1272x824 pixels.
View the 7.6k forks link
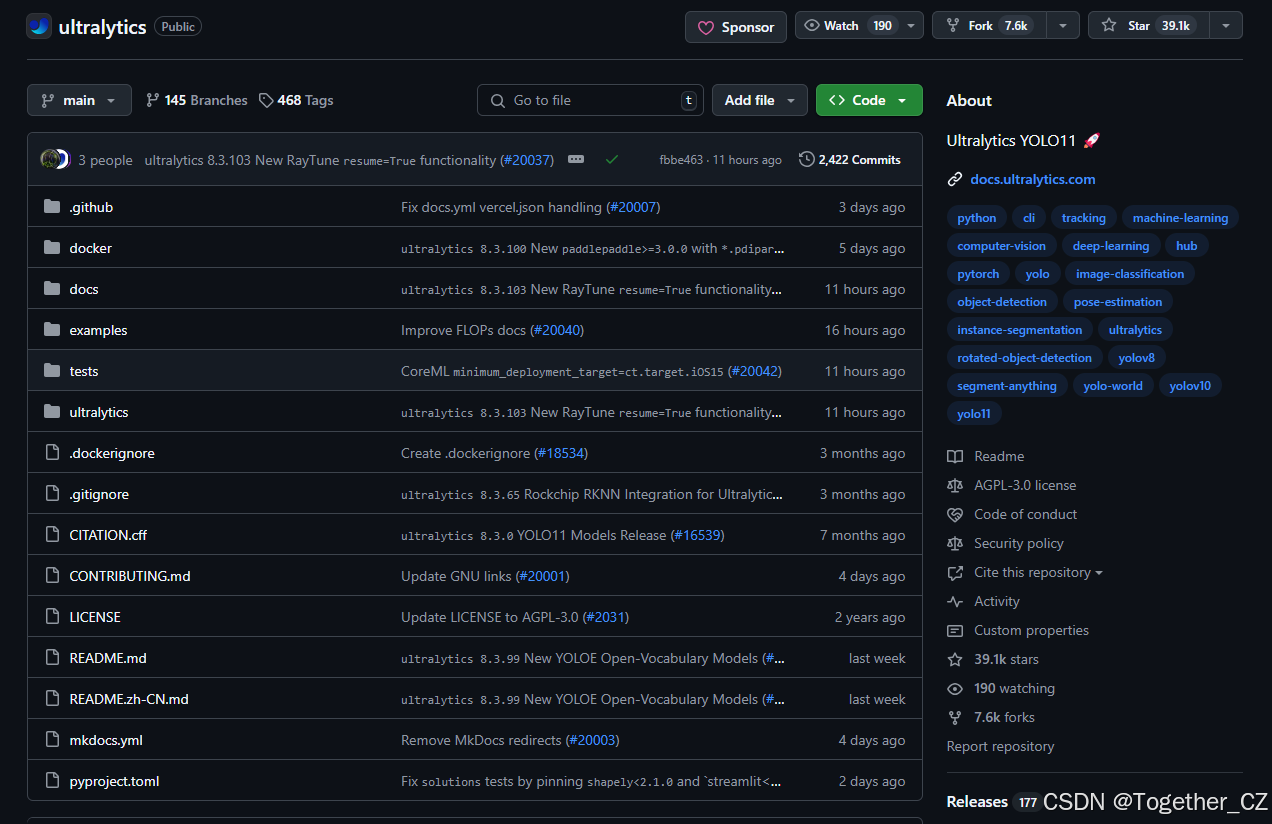[991, 717]
